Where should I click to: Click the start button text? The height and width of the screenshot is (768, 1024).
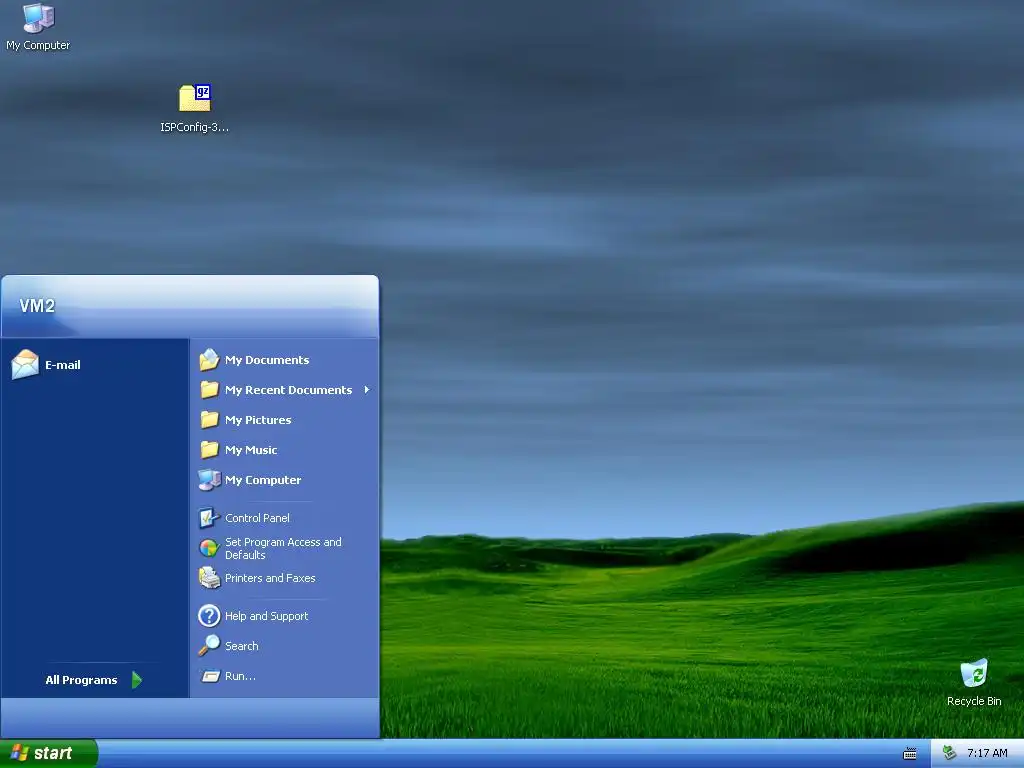coord(53,753)
